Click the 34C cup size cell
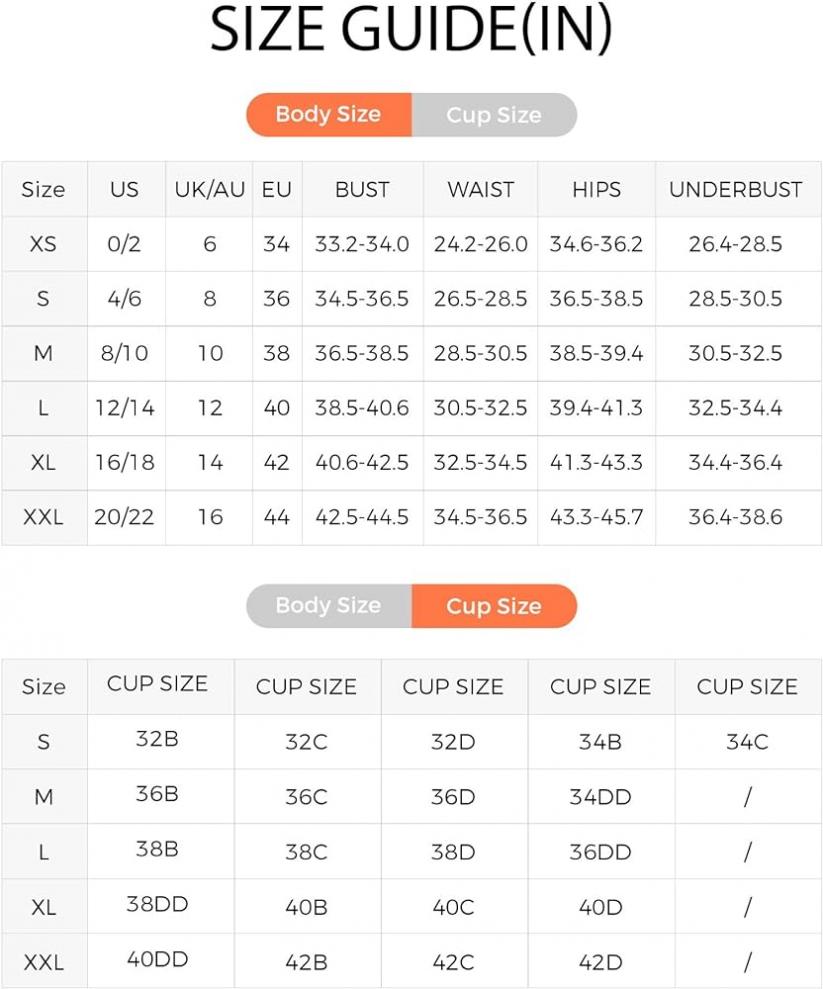This screenshot has height=989, width=823. coord(747,742)
